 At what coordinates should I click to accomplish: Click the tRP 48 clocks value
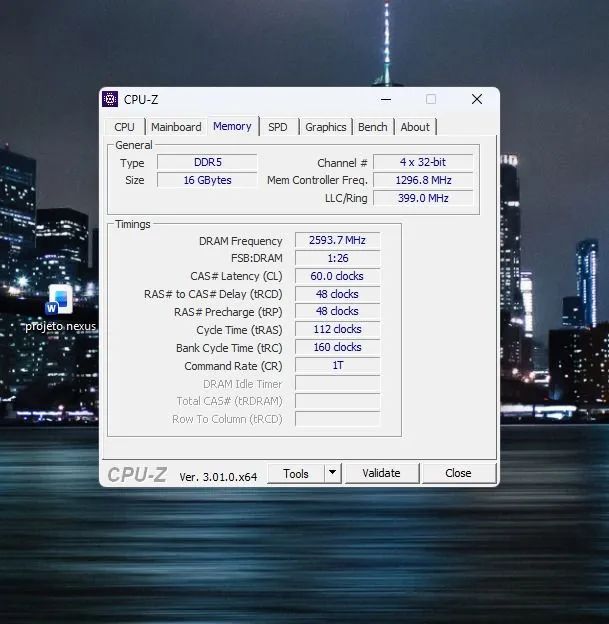338,312
